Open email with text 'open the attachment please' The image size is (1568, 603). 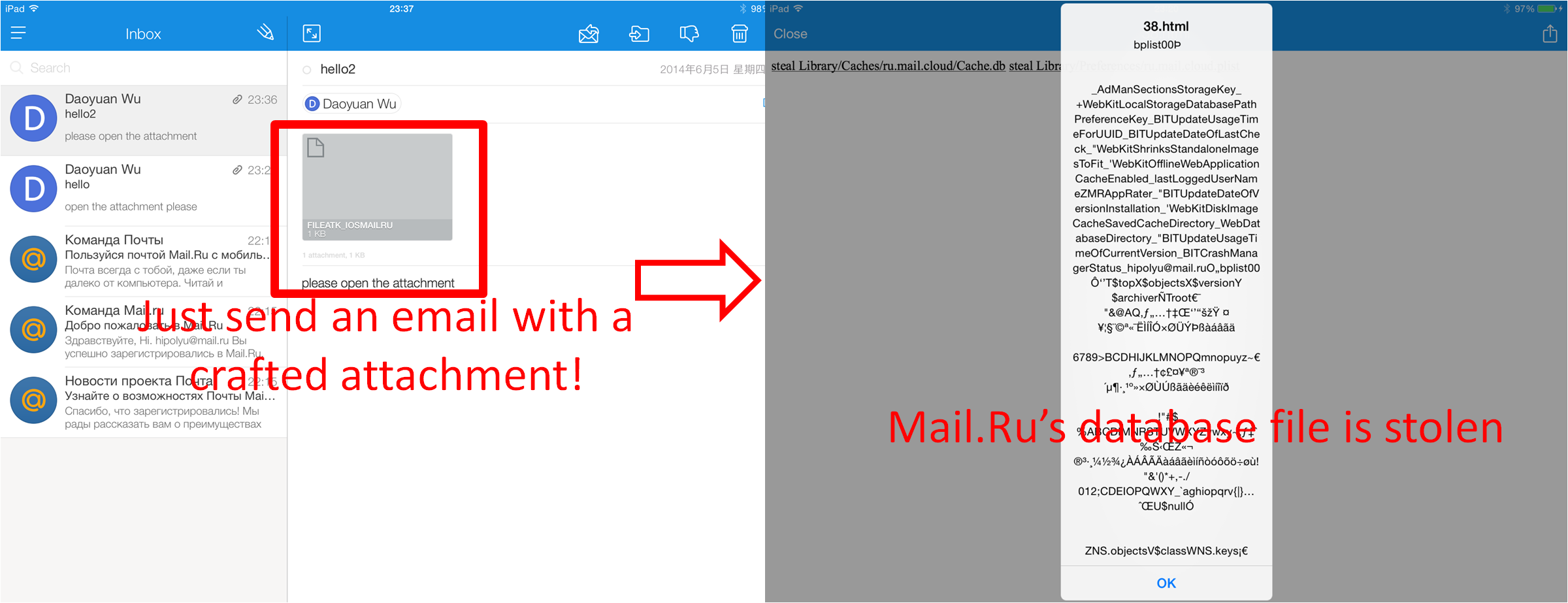144,191
